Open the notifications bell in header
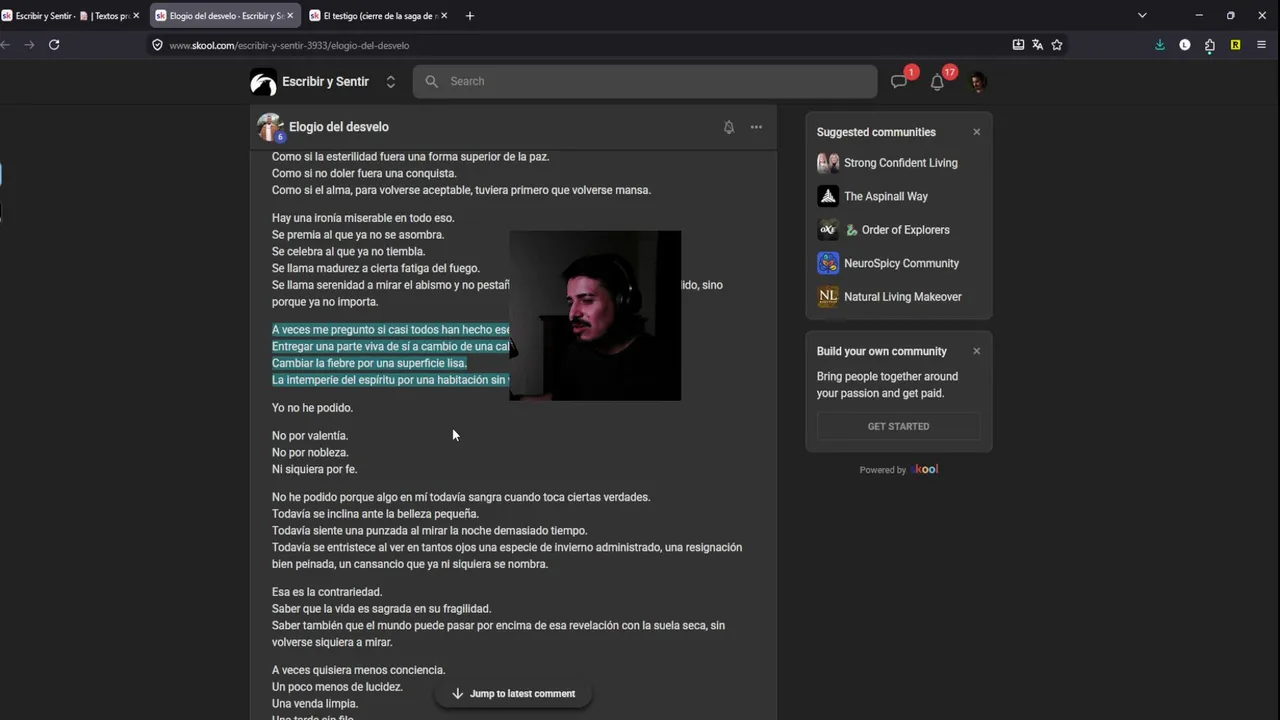The width and height of the screenshot is (1280, 720). pos(937,82)
